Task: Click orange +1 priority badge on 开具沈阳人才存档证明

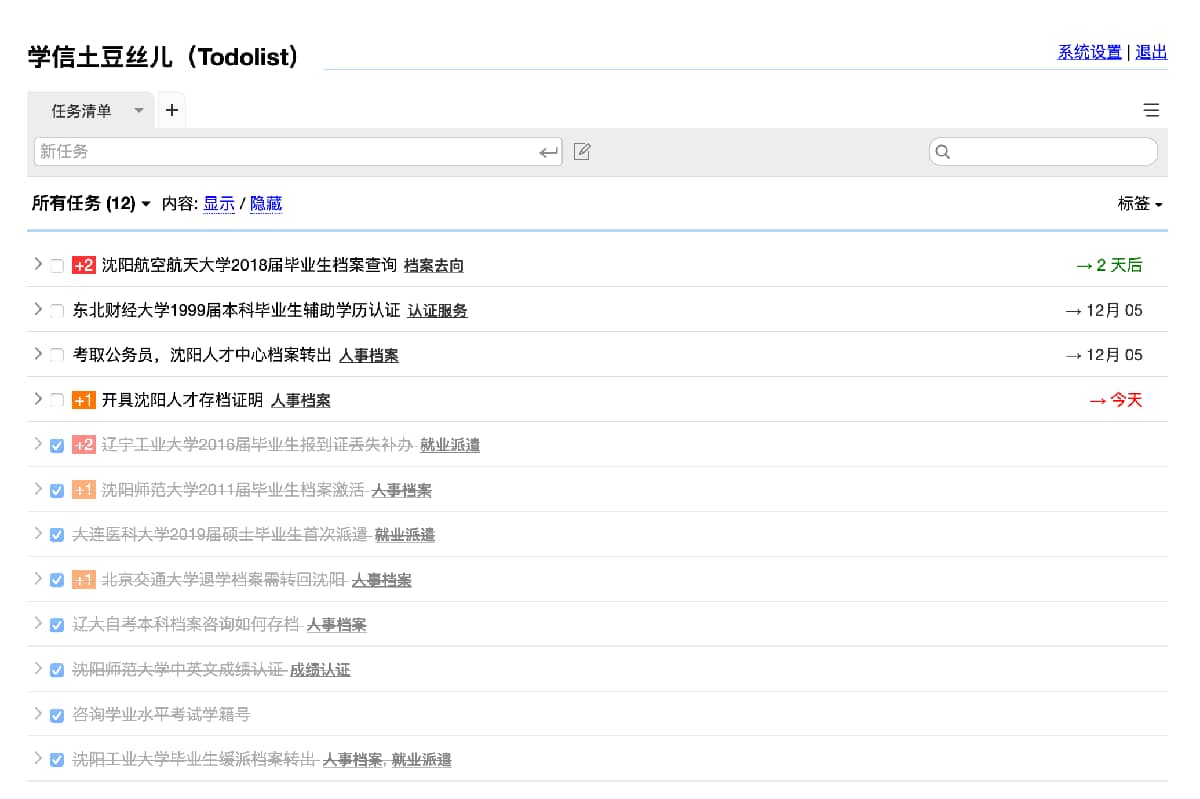Action: click(x=84, y=401)
